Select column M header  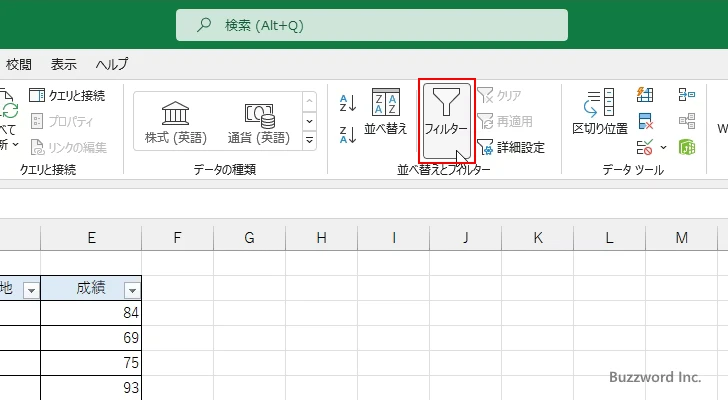pos(681,238)
